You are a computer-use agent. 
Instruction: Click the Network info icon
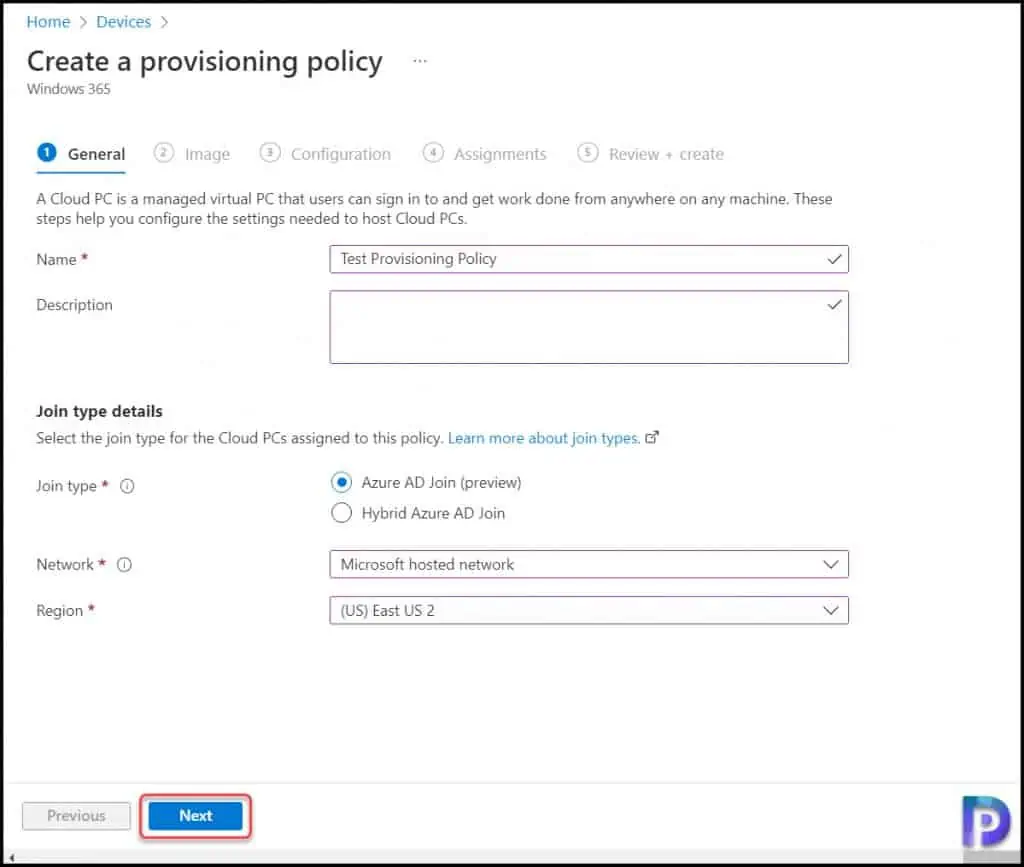click(124, 565)
